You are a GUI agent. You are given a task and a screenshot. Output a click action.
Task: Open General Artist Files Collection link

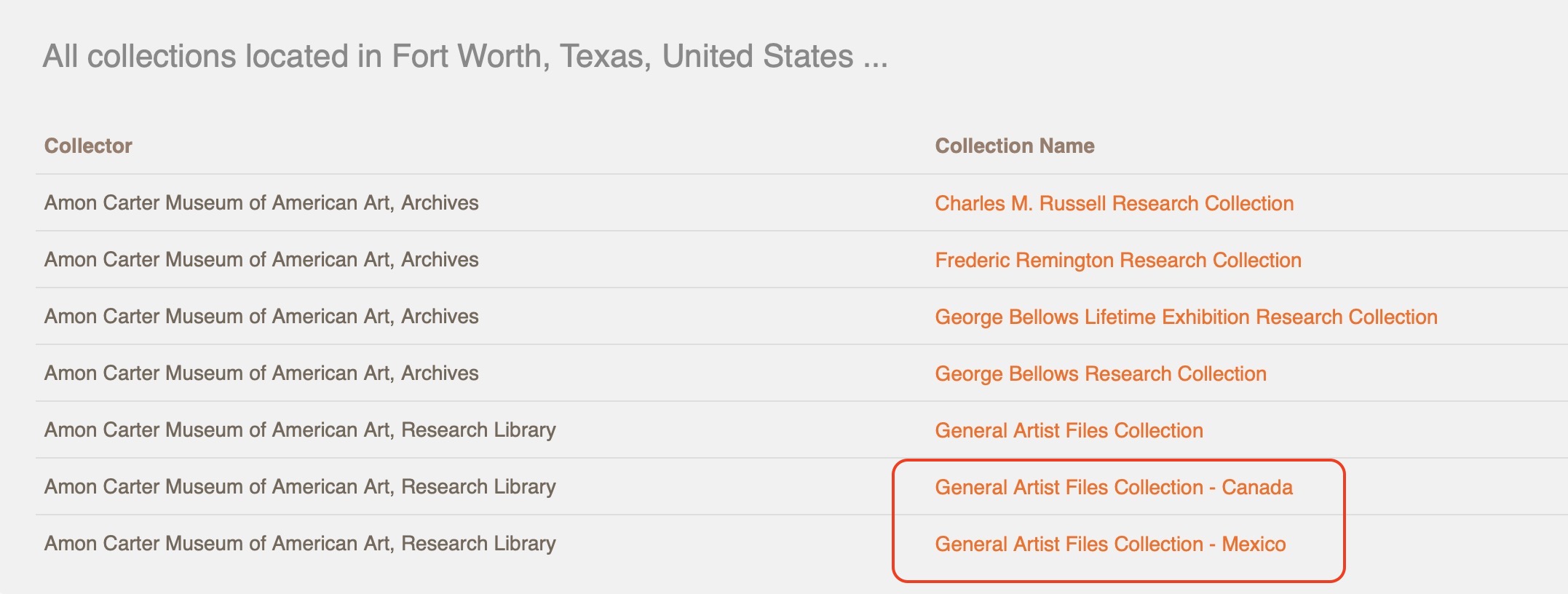point(1069,430)
